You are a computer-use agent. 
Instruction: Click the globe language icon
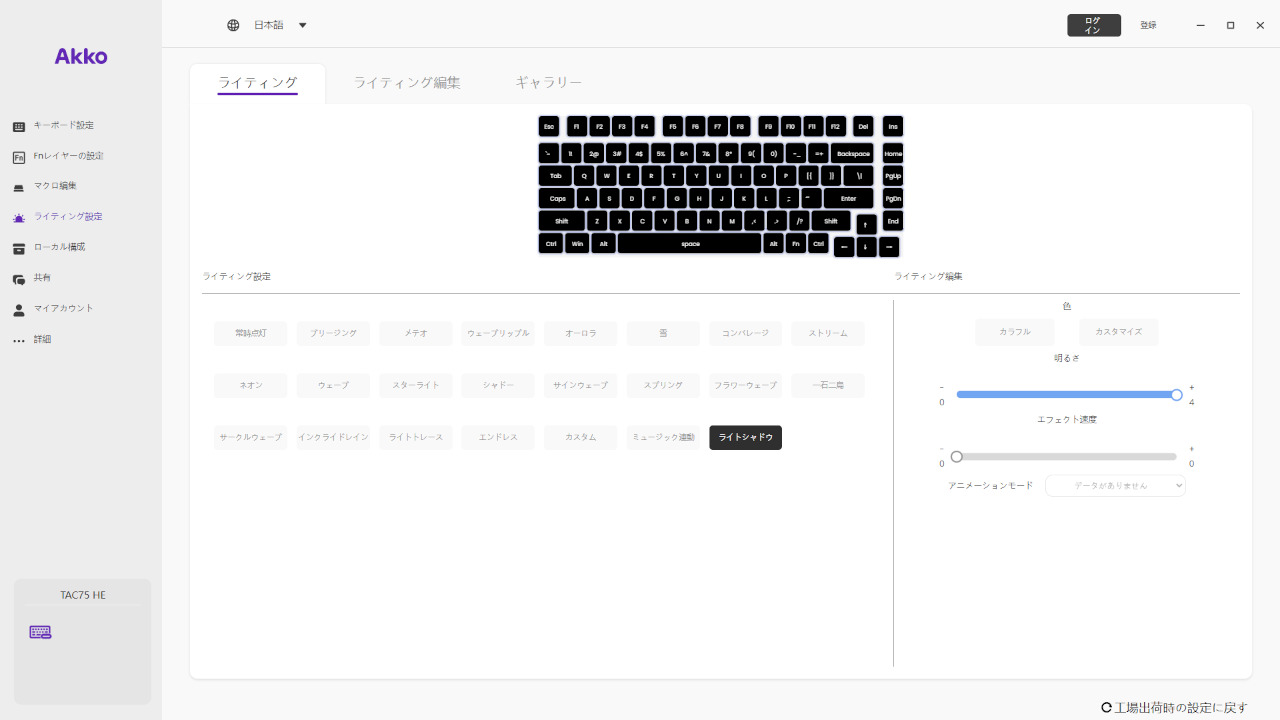click(233, 25)
